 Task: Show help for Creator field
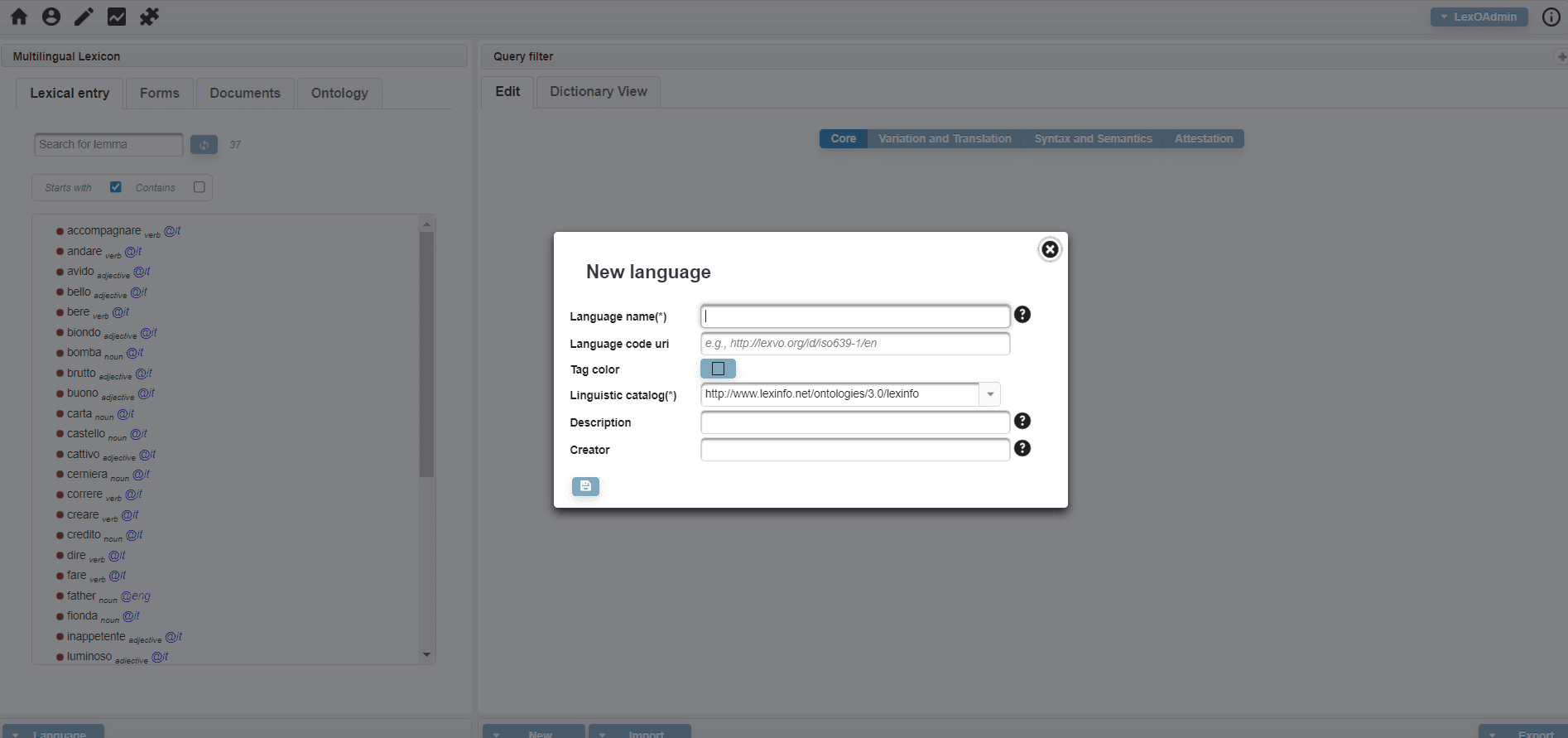click(1022, 448)
